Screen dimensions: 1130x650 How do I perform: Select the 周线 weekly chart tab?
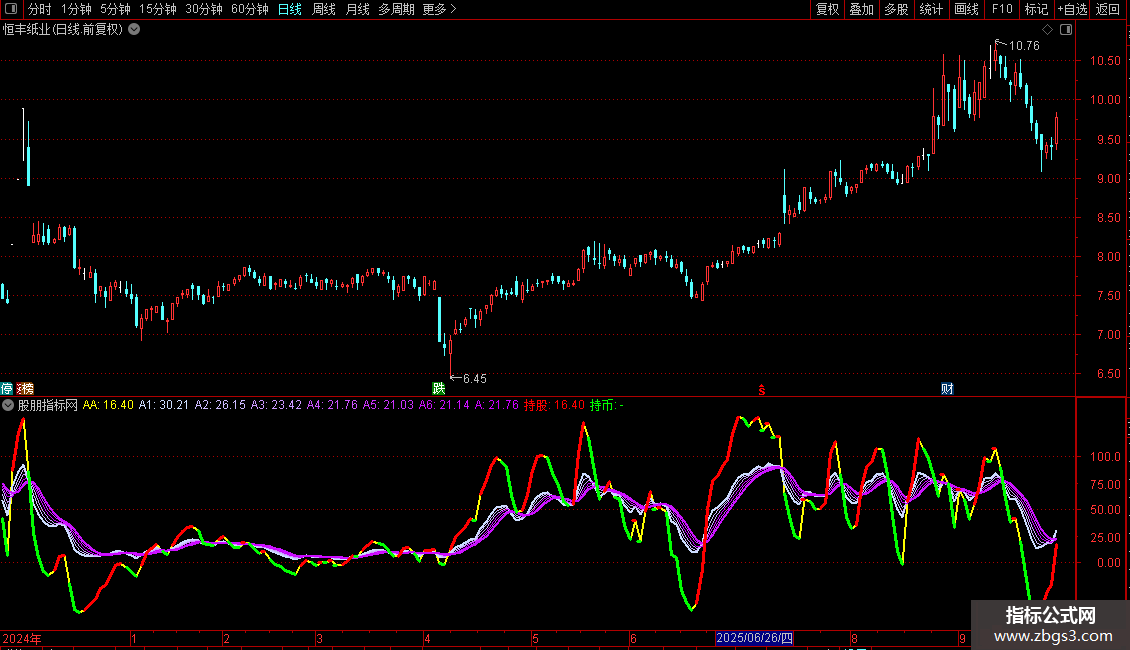pyautogui.click(x=324, y=9)
